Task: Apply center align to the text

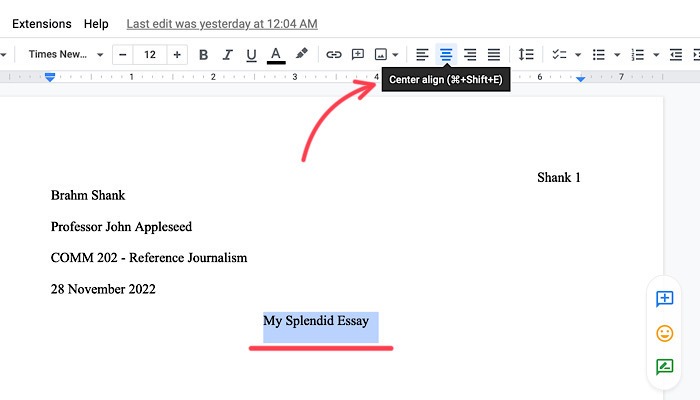Action: point(446,54)
